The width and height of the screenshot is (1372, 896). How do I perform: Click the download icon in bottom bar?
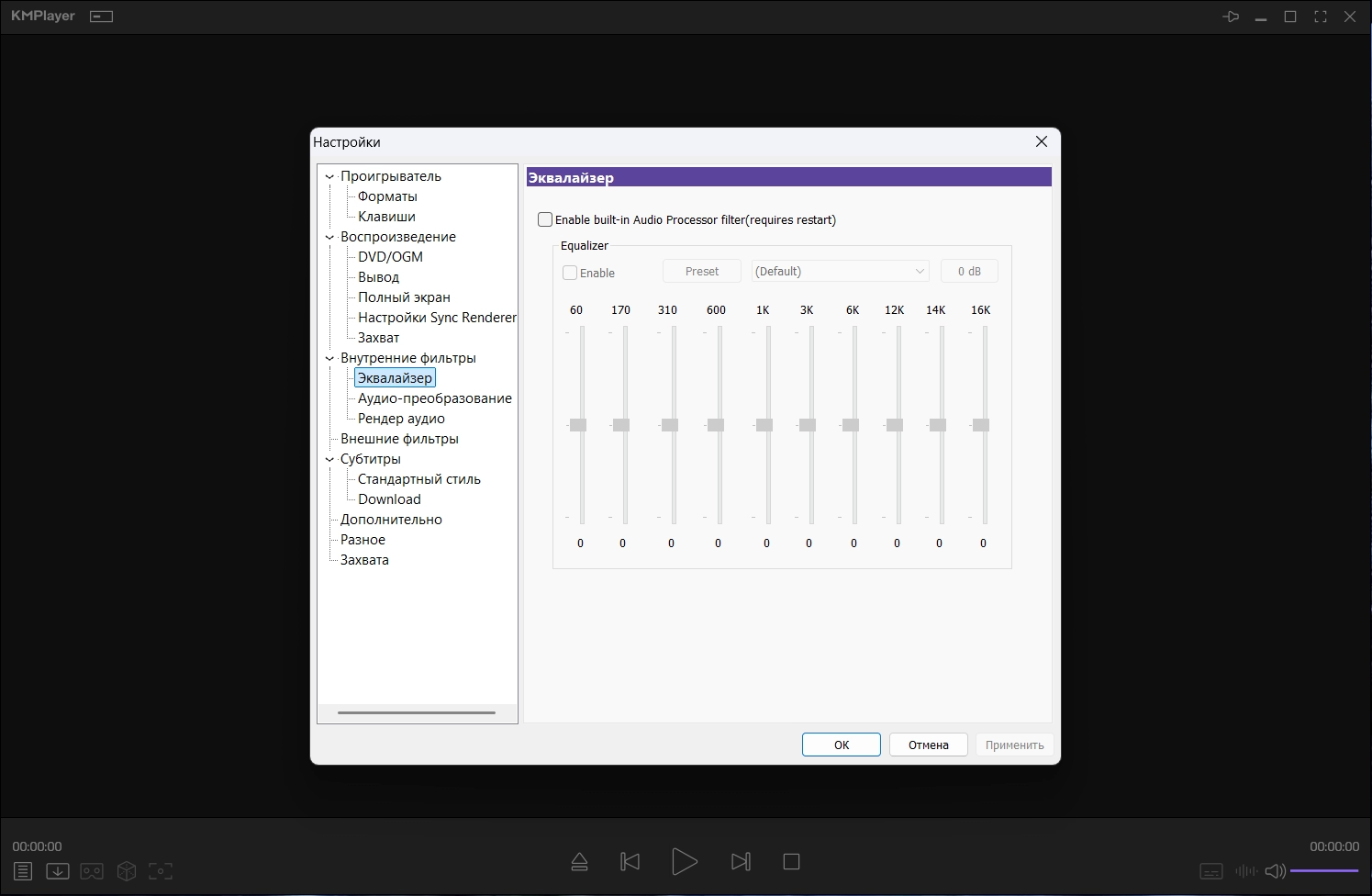[58, 871]
